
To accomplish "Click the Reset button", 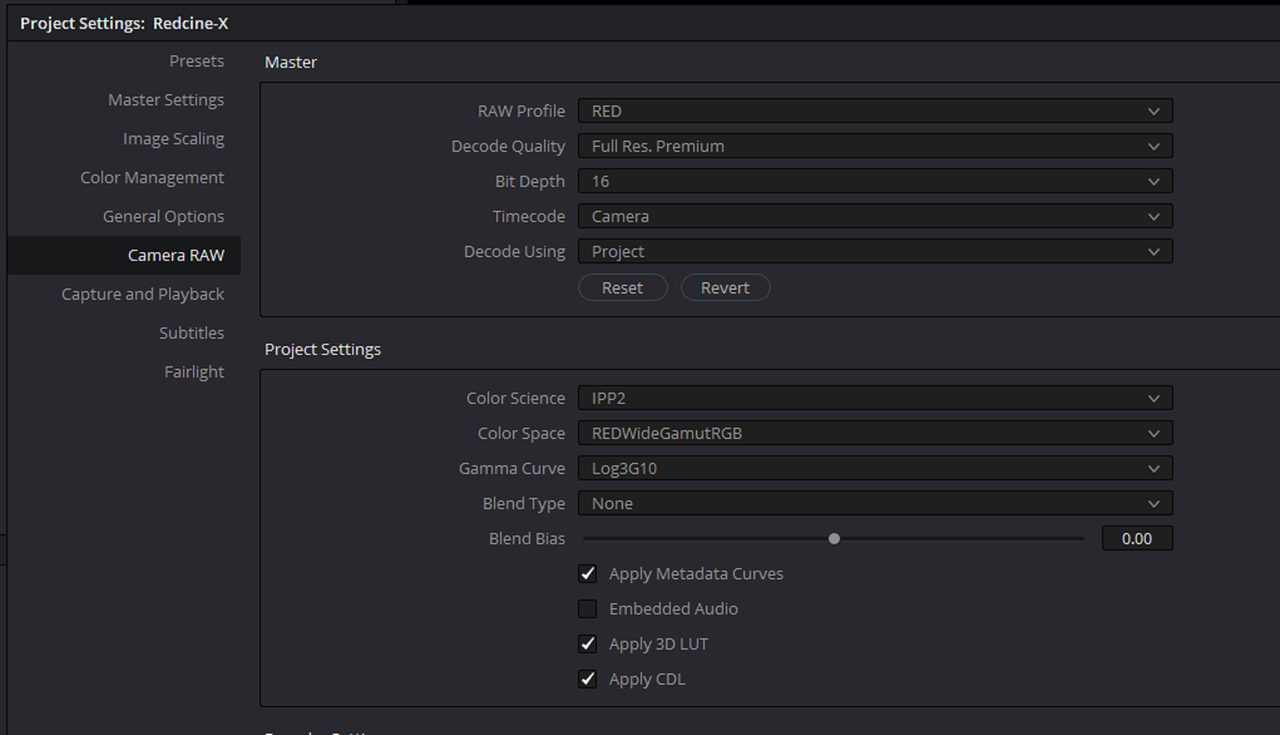I will (x=622, y=288).
